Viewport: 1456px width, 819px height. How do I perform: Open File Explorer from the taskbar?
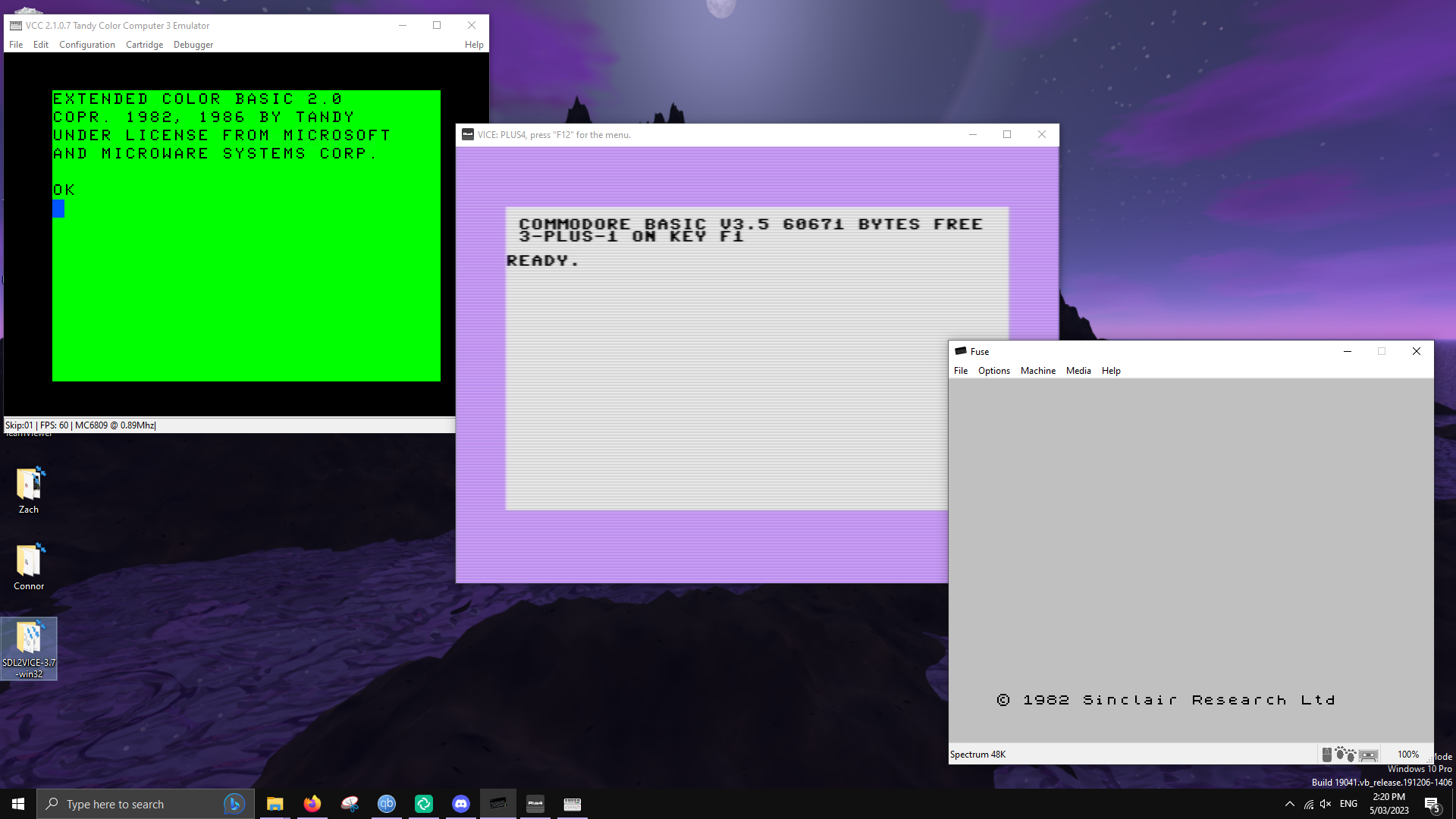point(275,804)
